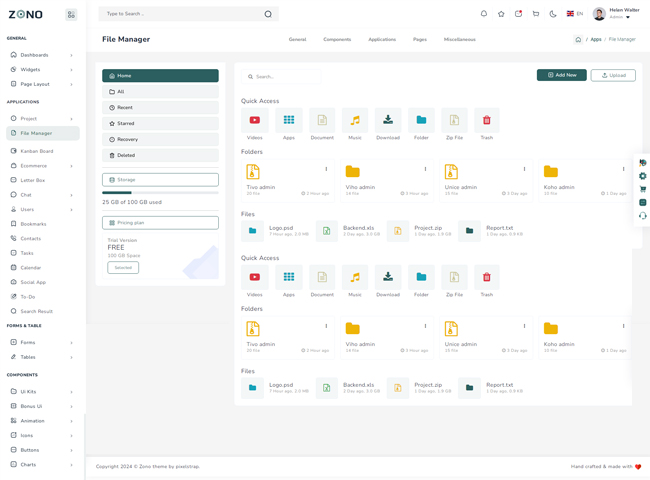Toggle the sidebar using the icon beside the Zono logo
The width and height of the screenshot is (650, 480).
(x=71, y=15)
